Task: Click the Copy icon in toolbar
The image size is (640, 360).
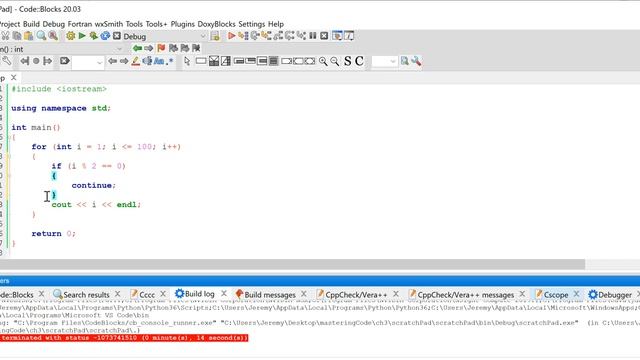Action: coord(17,36)
